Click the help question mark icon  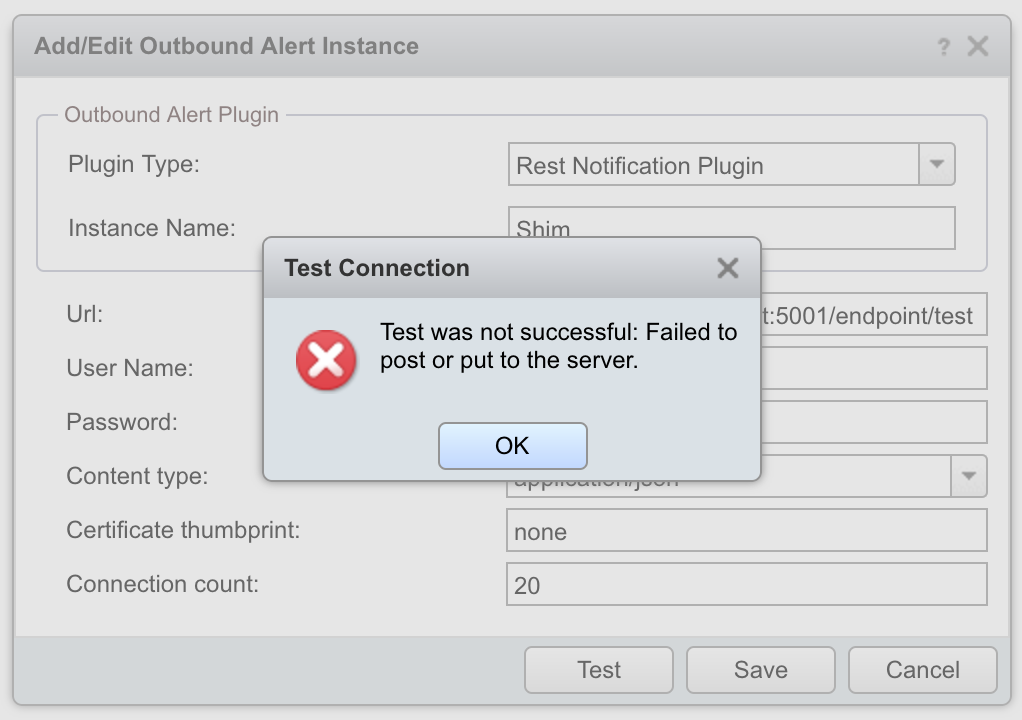click(943, 47)
